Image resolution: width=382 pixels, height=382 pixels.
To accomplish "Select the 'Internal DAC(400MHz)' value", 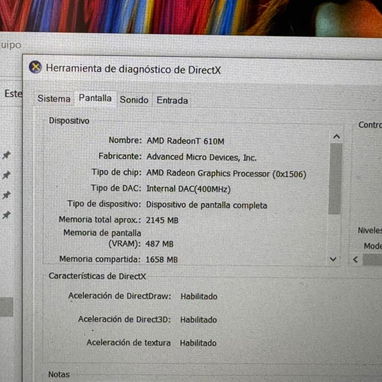I will pos(188,189).
